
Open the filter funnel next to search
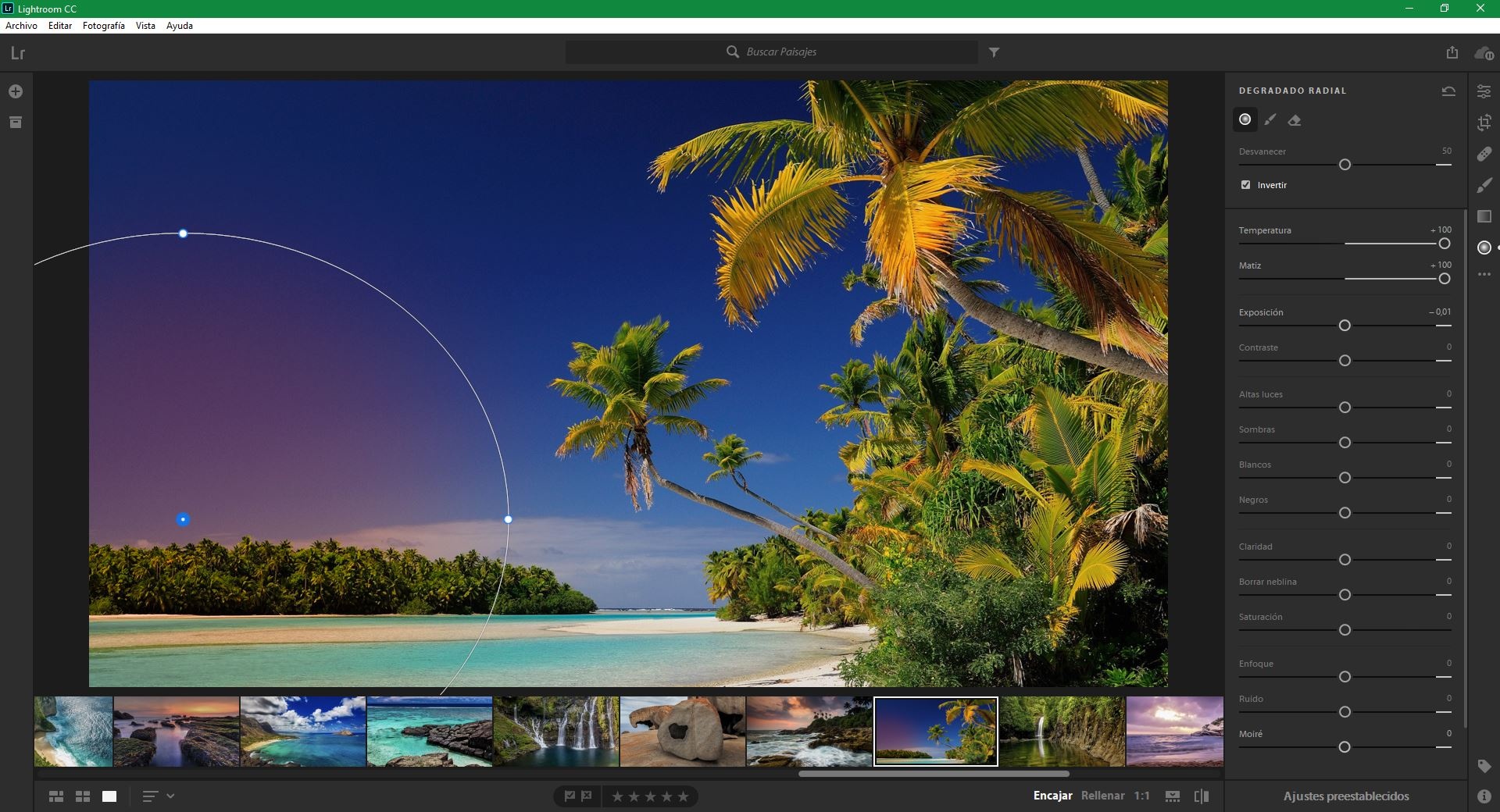pos(994,52)
